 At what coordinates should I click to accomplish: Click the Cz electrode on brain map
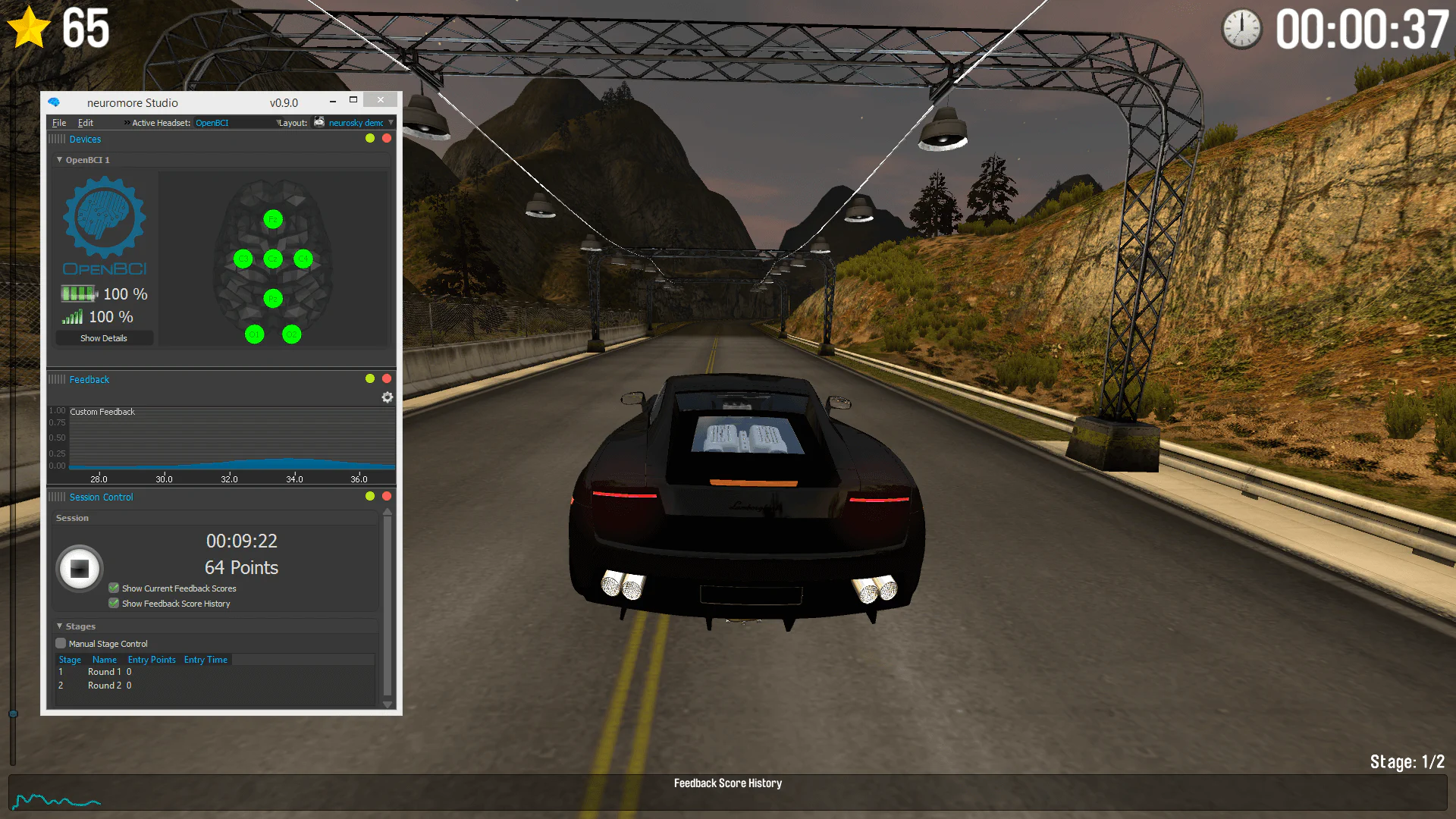[x=273, y=259]
